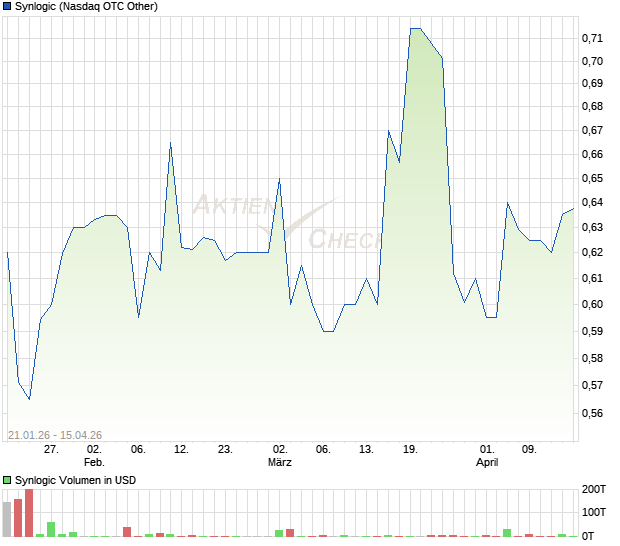Select the 27. date tick label
Screen dimensions: 620x546
tap(51, 450)
